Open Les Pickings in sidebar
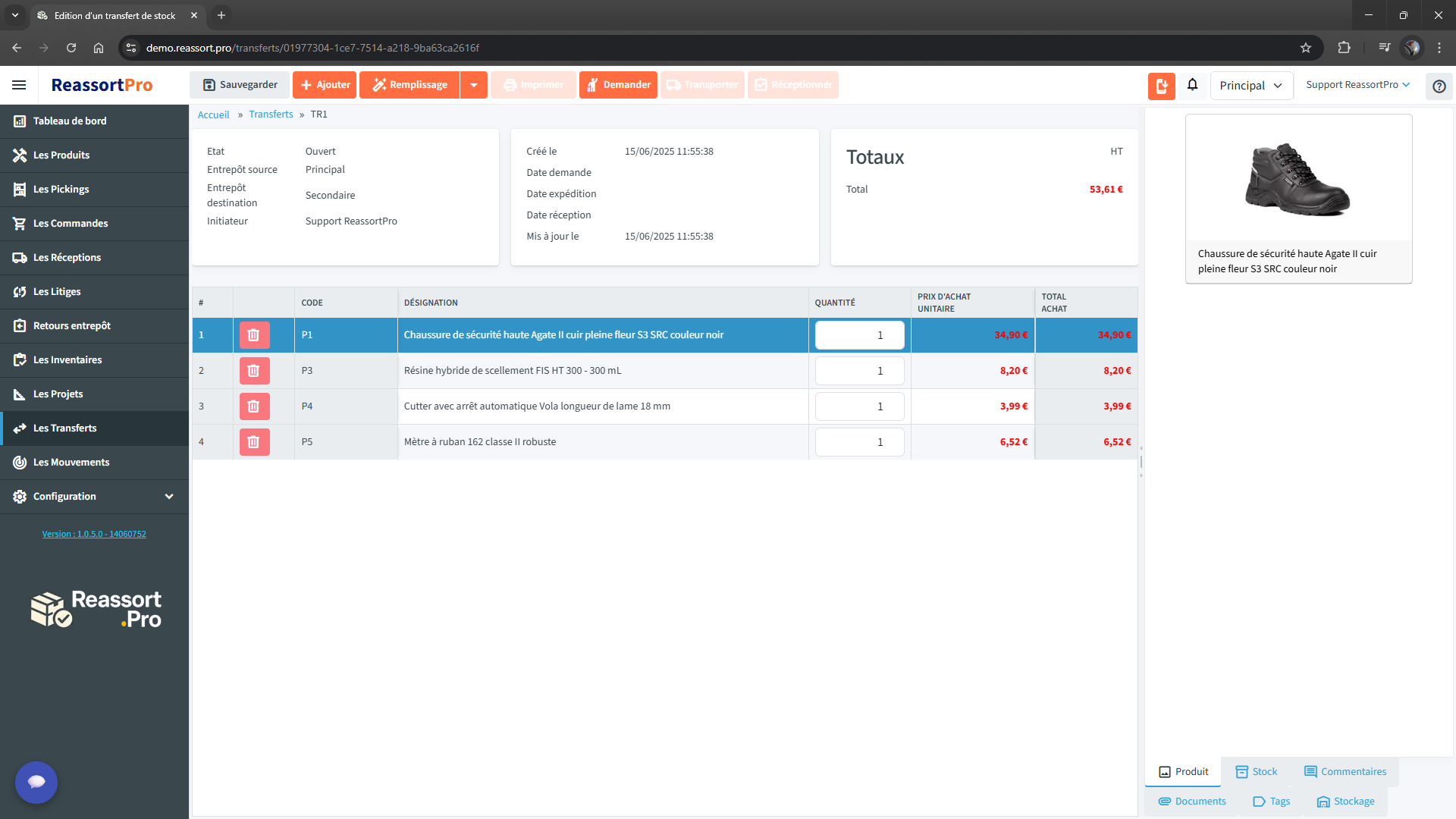The image size is (1456, 819). (94, 190)
